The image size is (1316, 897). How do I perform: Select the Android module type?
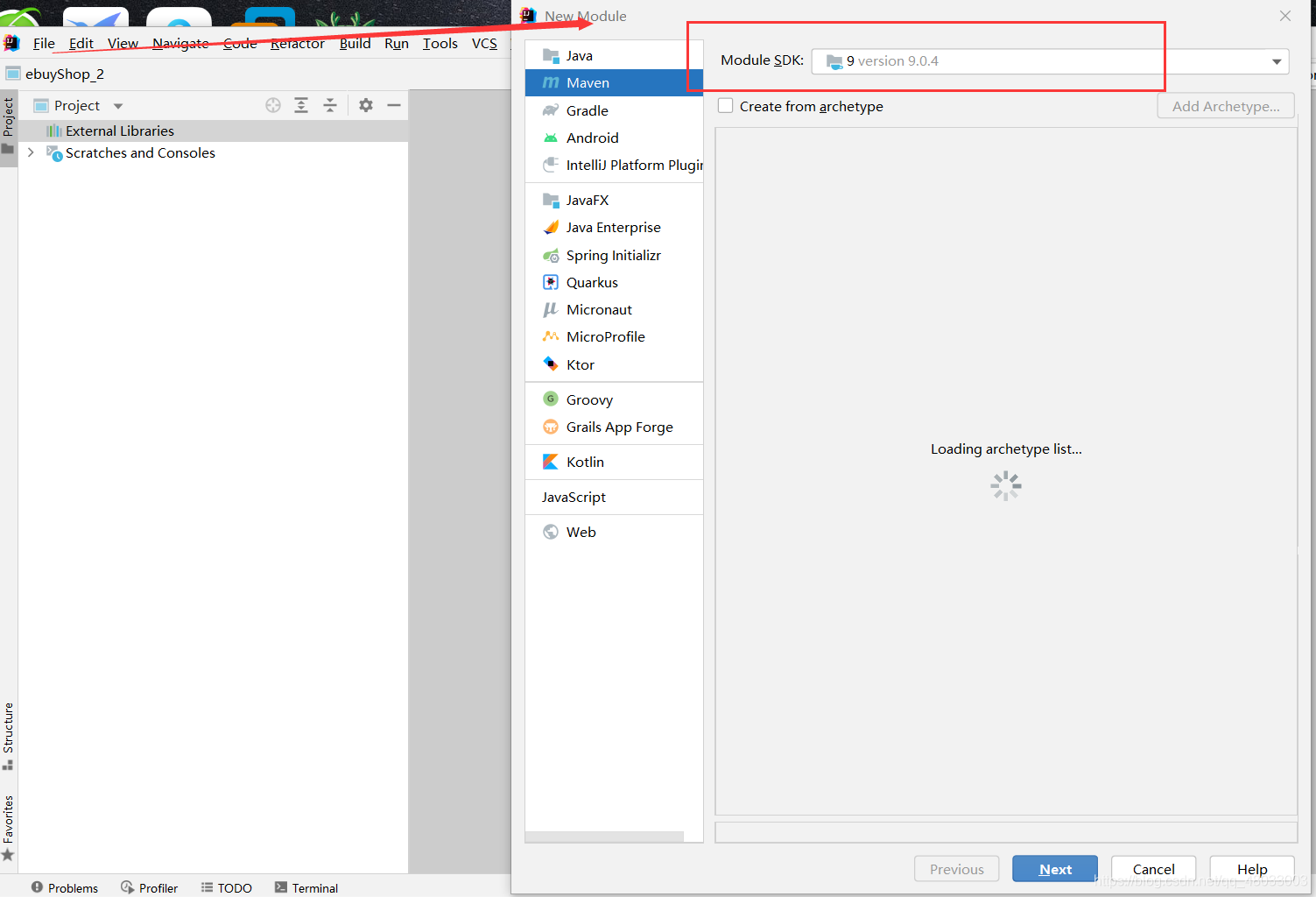(x=614, y=138)
